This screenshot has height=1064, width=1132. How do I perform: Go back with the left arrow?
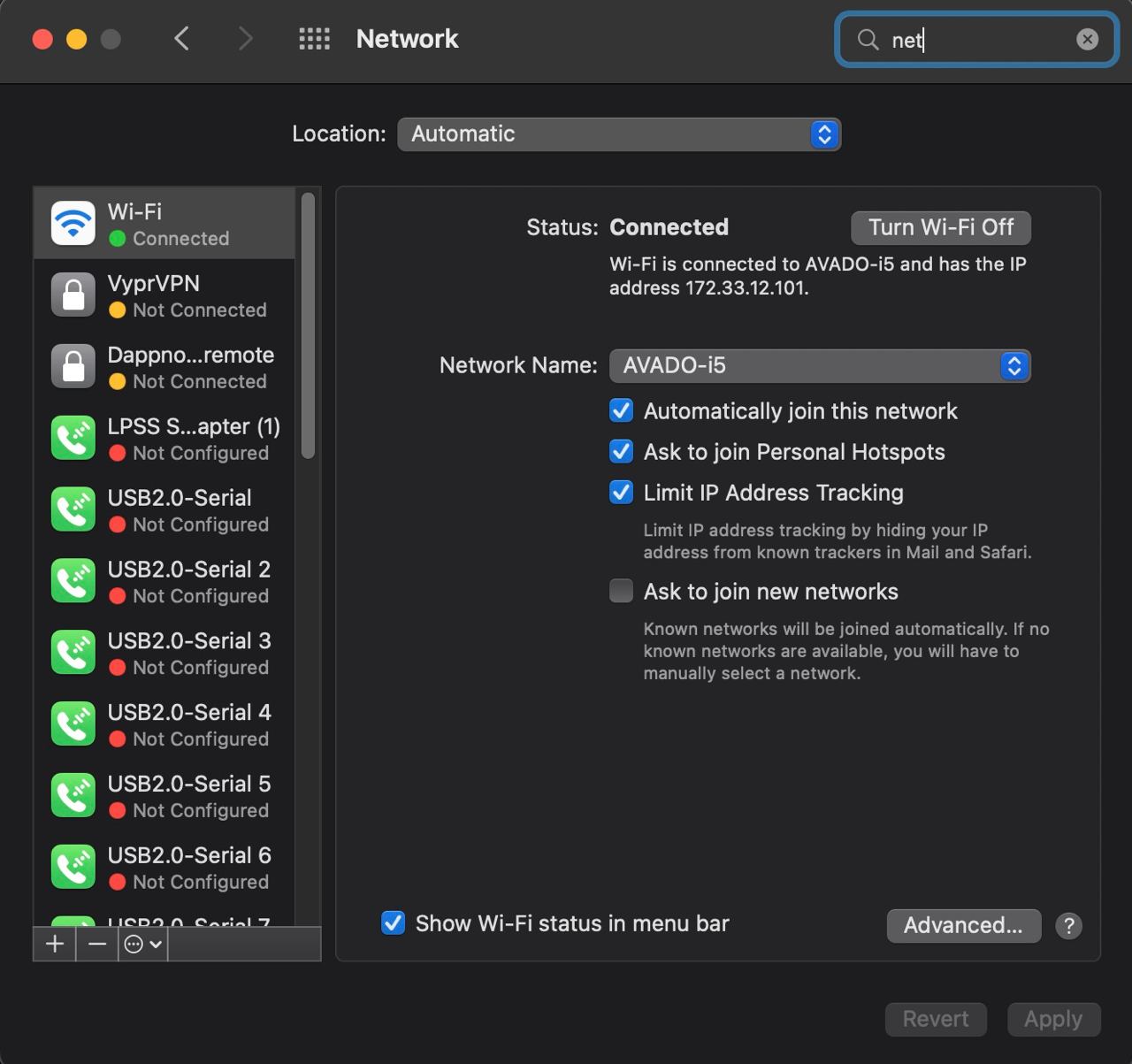point(182,39)
